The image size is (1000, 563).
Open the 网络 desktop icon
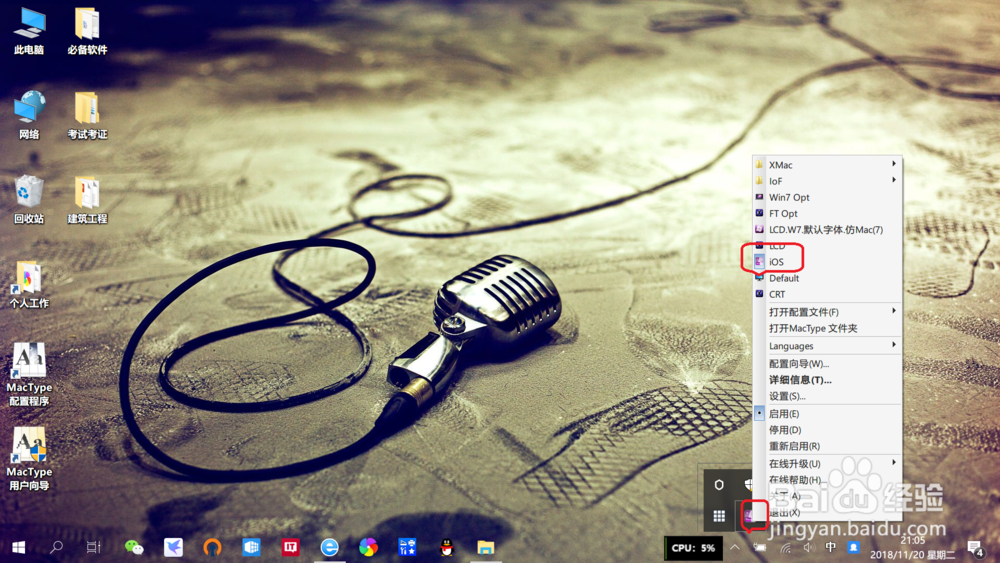pos(29,115)
